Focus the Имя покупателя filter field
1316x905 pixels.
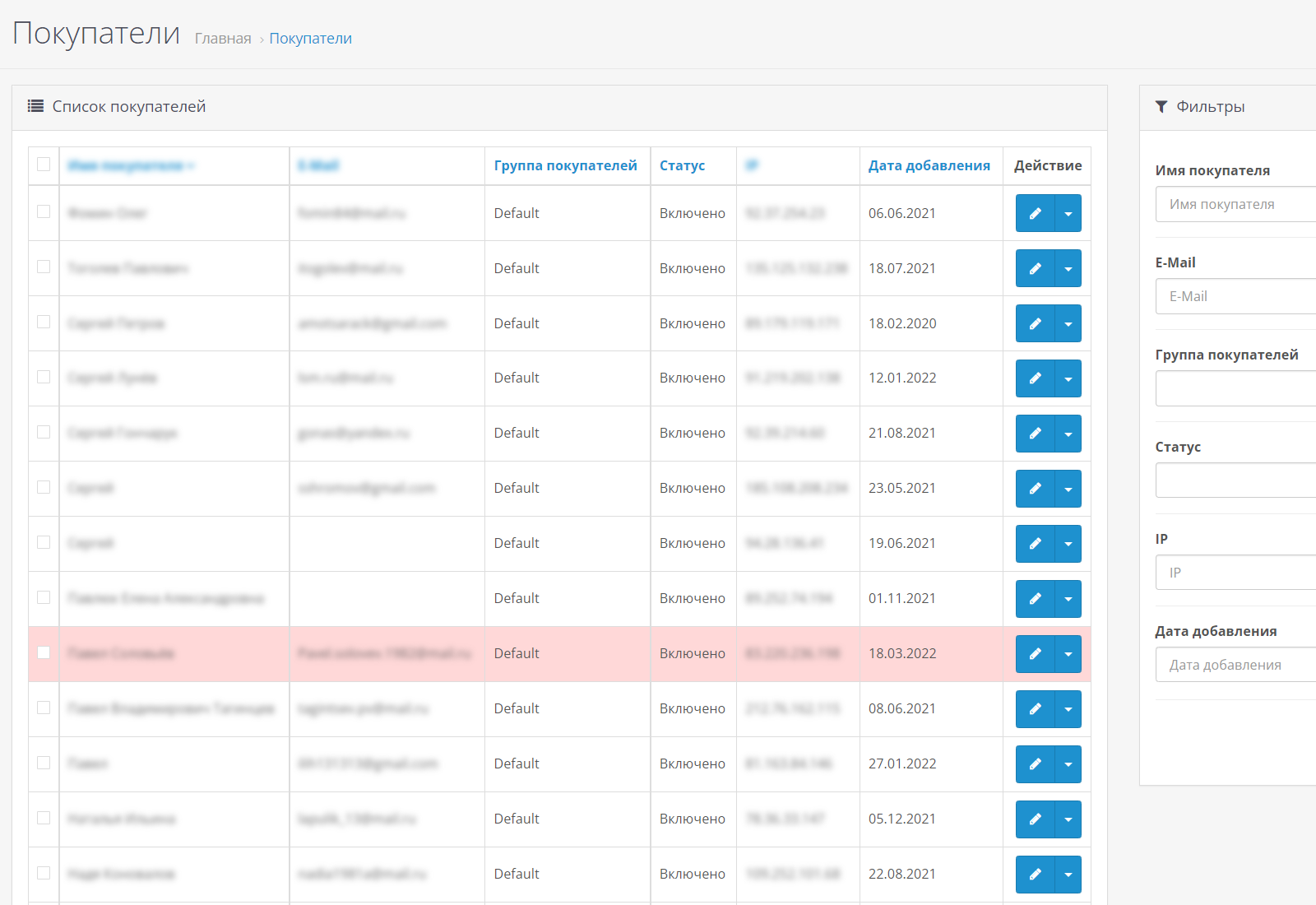pos(1235,204)
